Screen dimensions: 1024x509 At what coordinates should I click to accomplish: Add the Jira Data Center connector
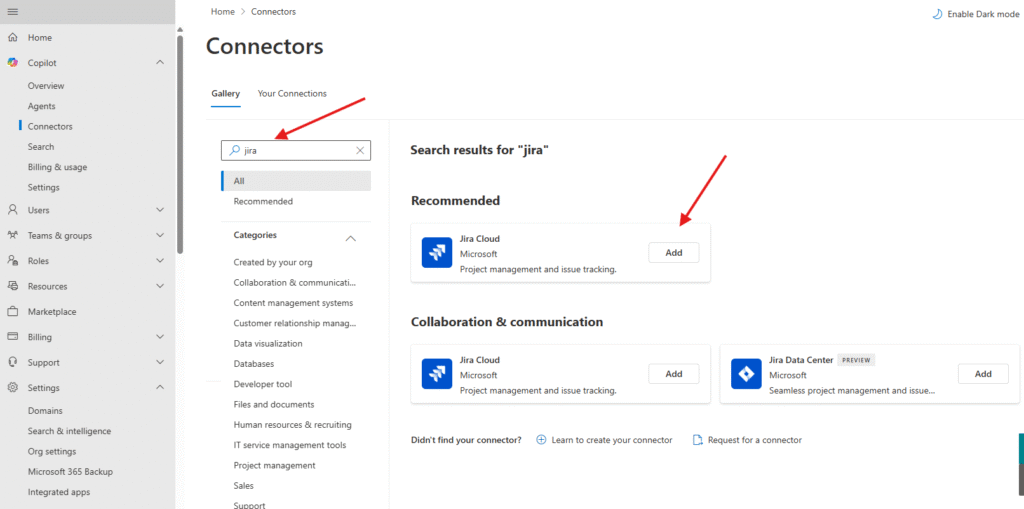point(982,374)
